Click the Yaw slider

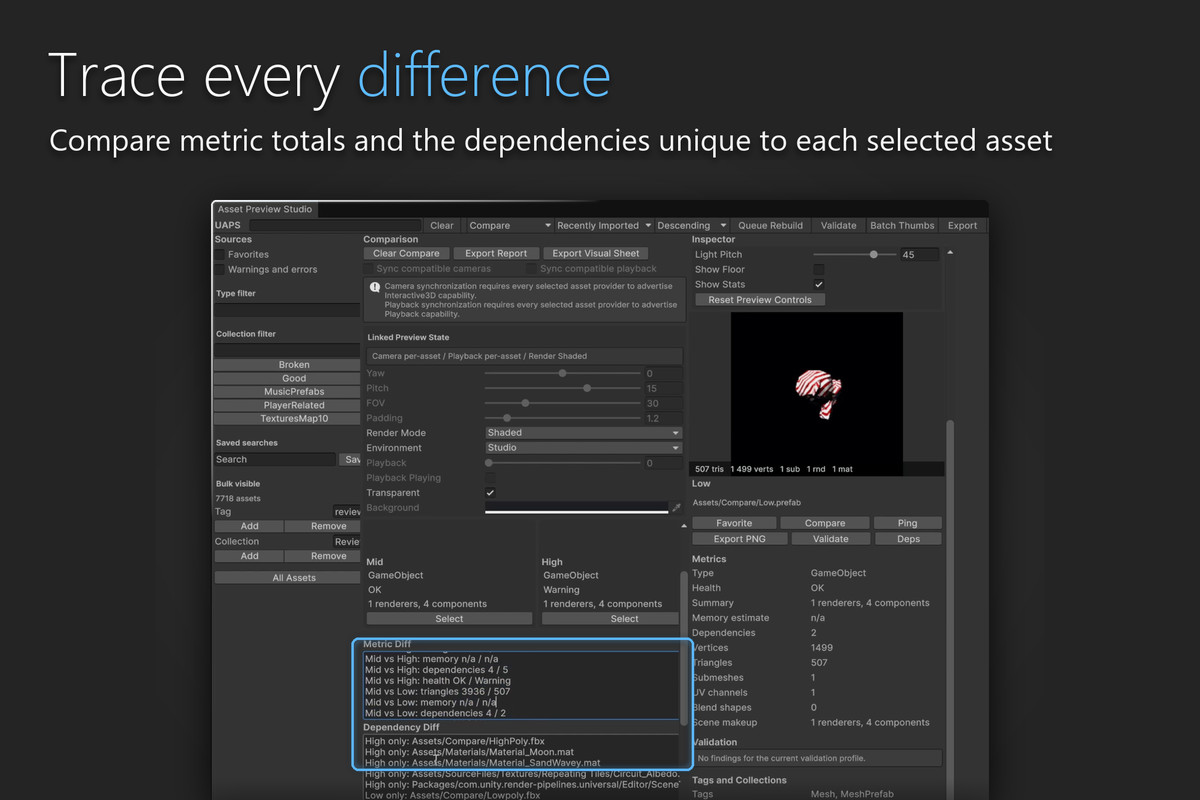point(562,373)
